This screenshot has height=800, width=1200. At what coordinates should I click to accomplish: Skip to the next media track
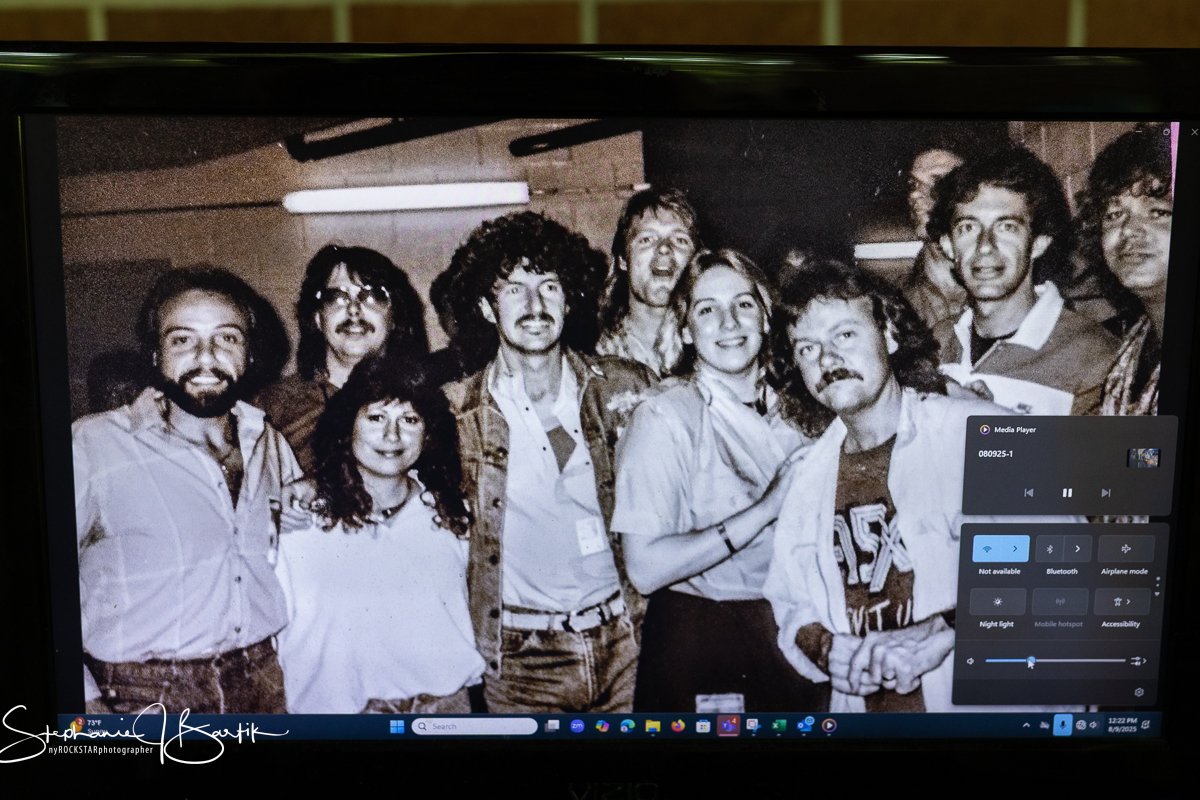point(1105,492)
